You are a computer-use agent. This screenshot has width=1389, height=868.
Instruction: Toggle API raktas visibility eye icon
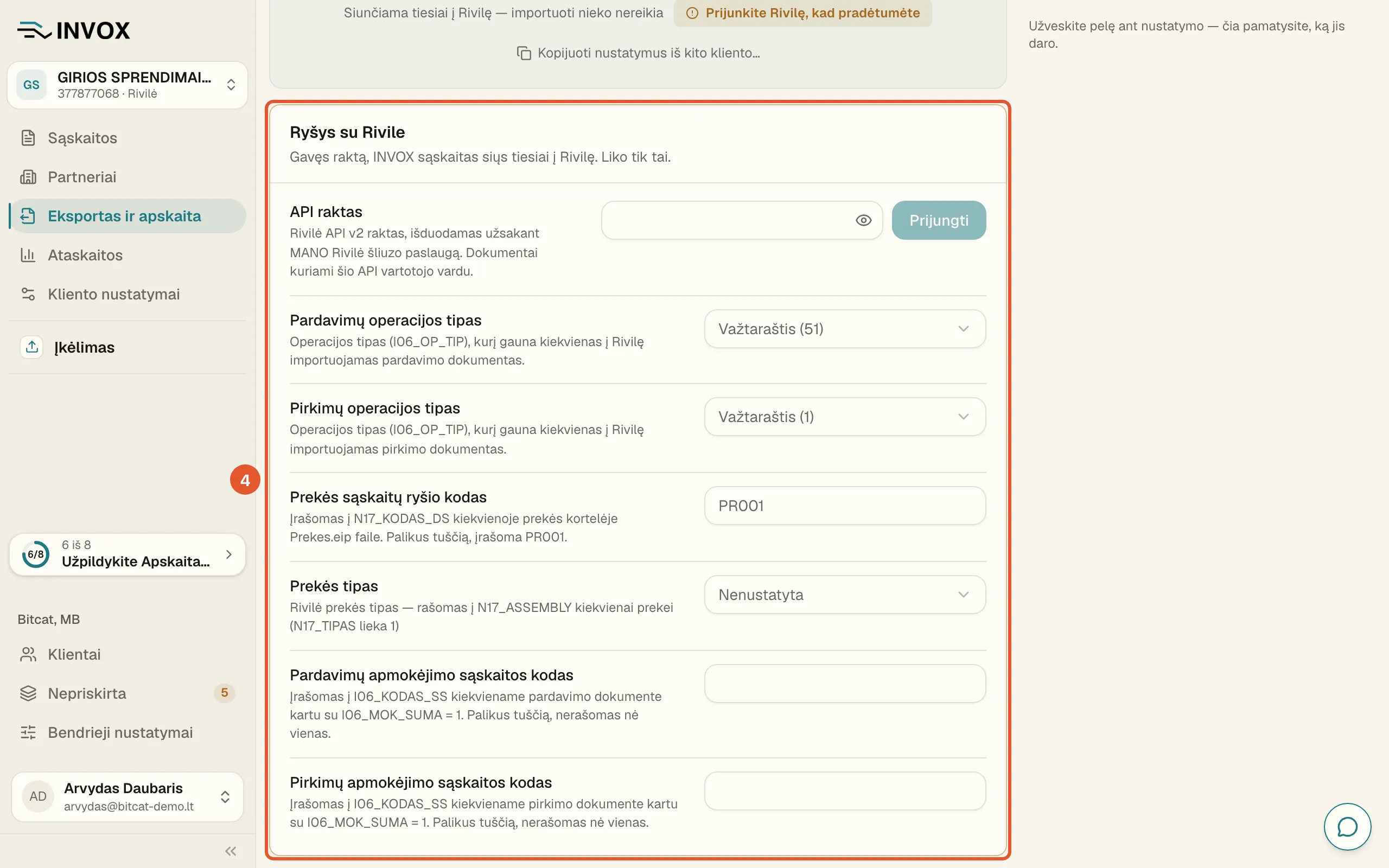point(863,220)
